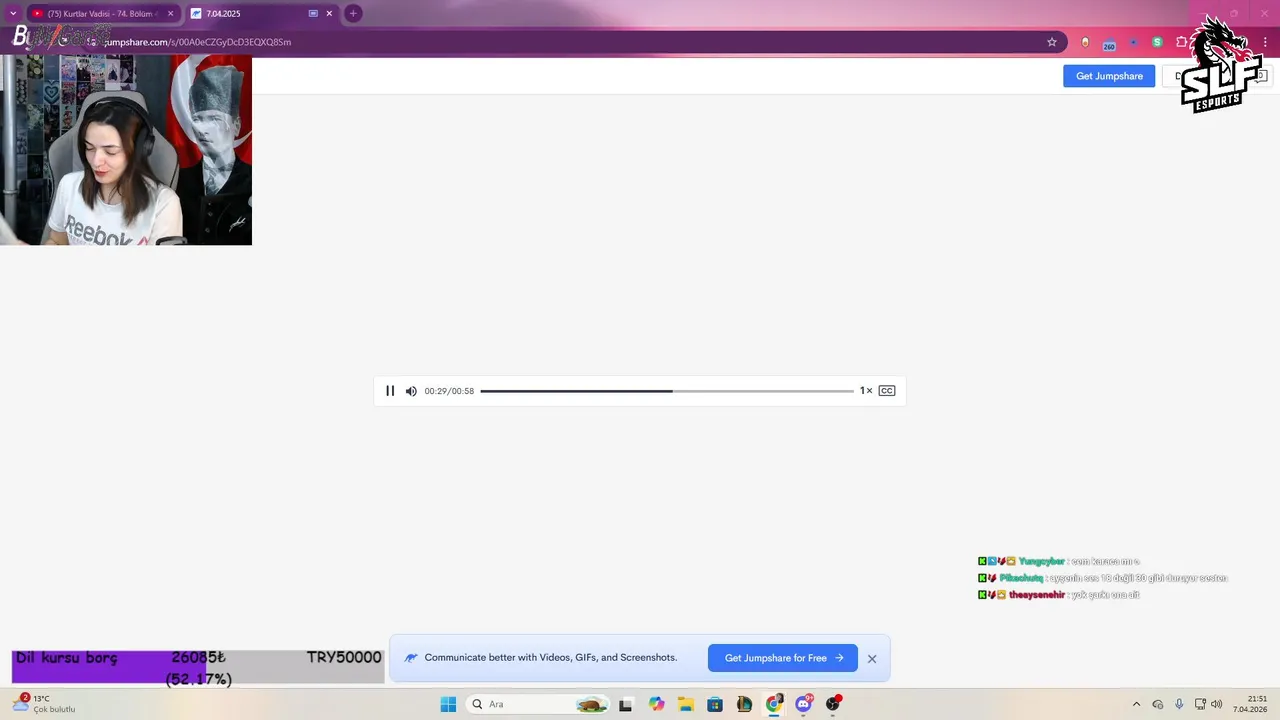The height and width of the screenshot is (720, 1280).
Task: Click Get Jumpshare for Free button
Action: pos(783,658)
